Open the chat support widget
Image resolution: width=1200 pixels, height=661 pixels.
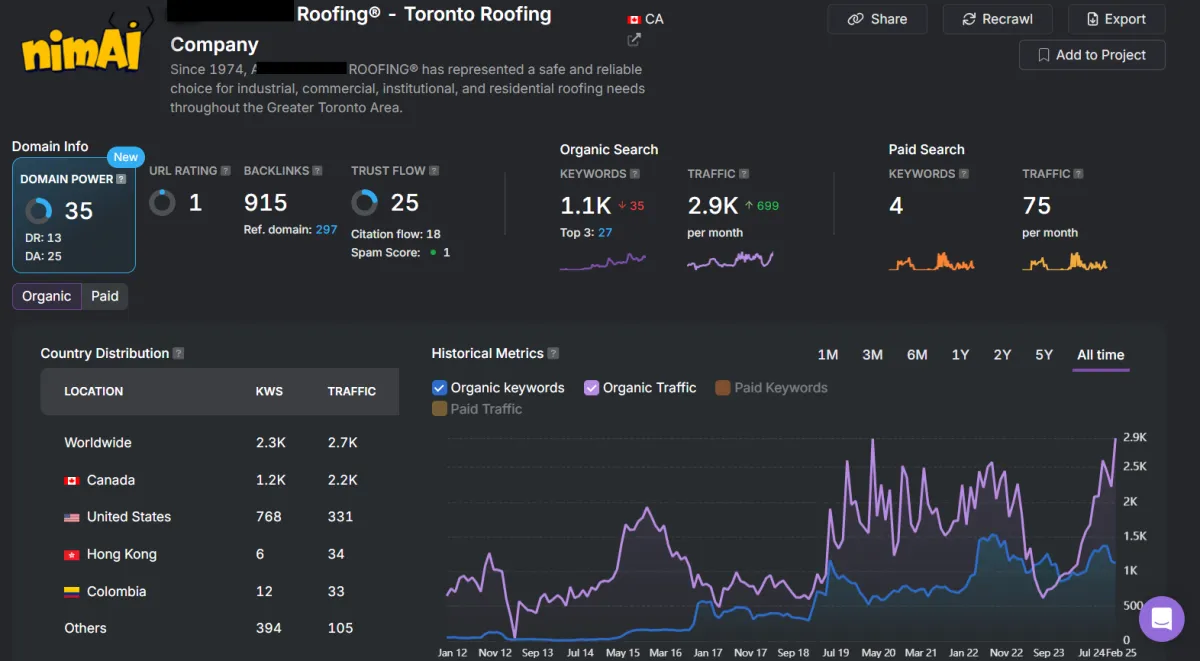pos(1161,619)
